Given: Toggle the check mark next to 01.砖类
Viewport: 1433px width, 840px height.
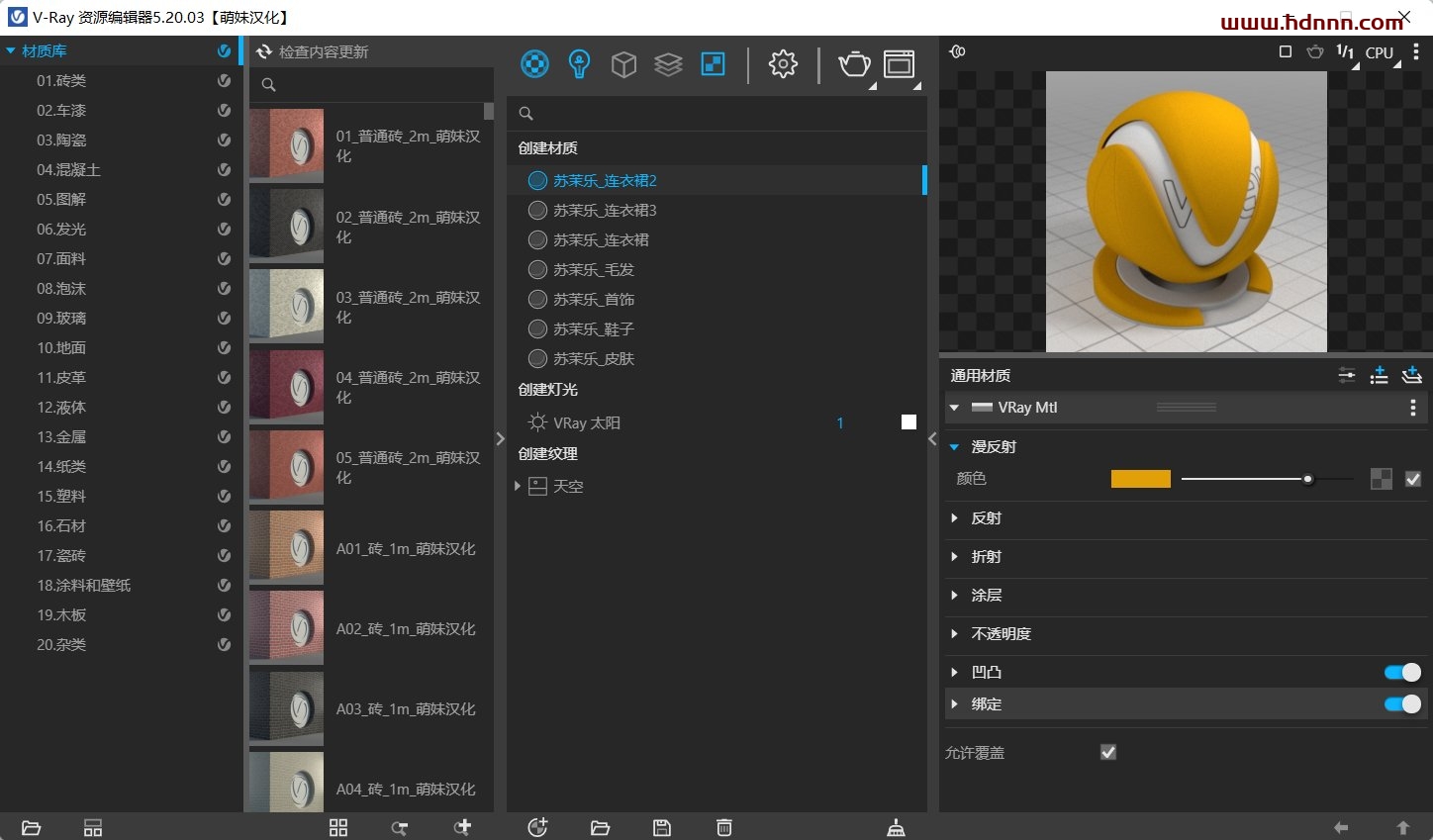Looking at the screenshot, I should 224,81.
